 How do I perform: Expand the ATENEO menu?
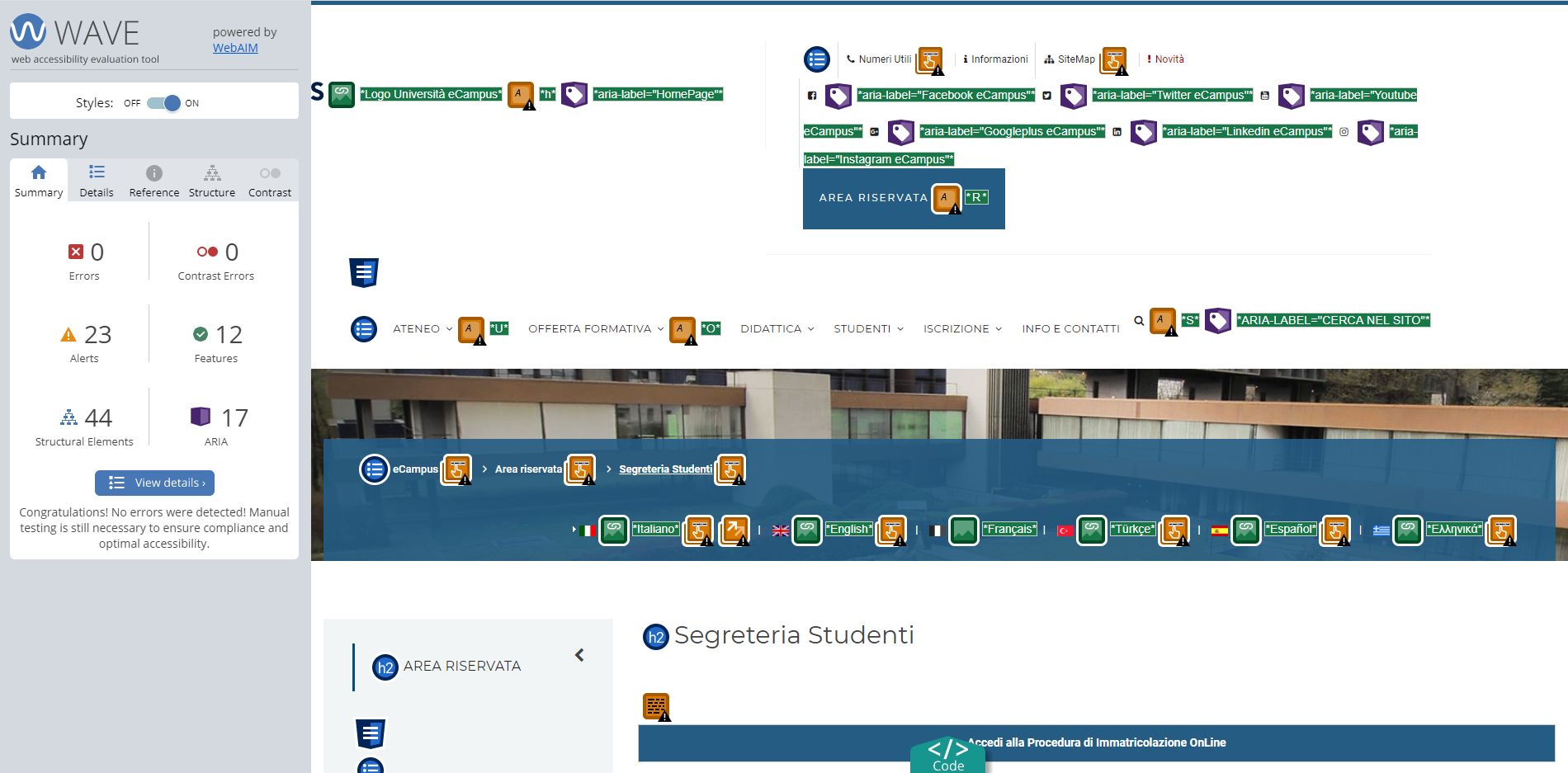coord(423,328)
